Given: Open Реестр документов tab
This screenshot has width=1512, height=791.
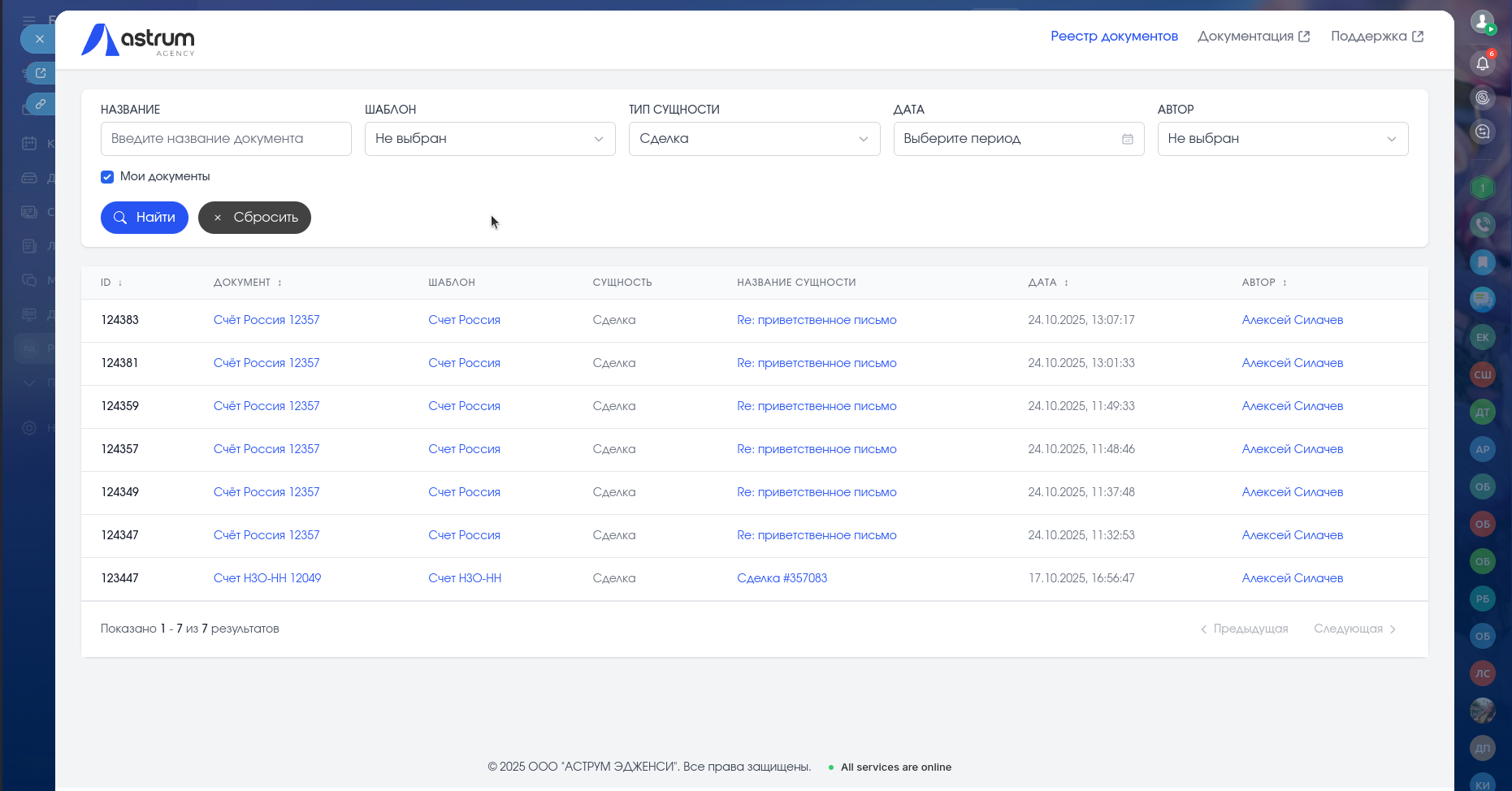Looking at the screenshot, I should click(1113, 37).
